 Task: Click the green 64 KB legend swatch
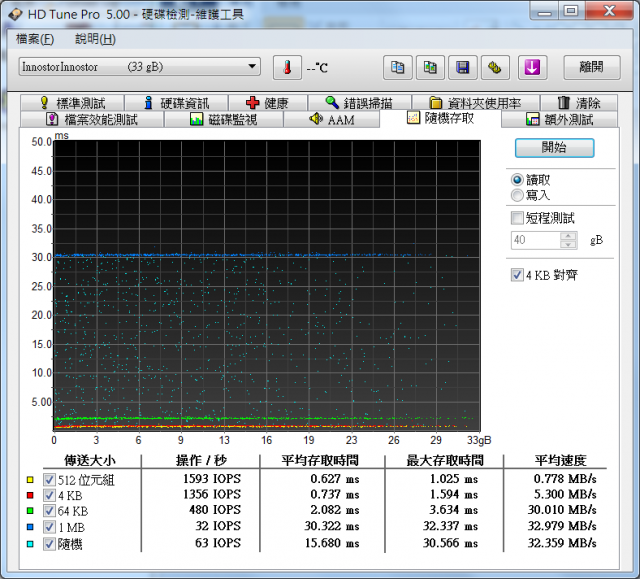pos(30,511)
